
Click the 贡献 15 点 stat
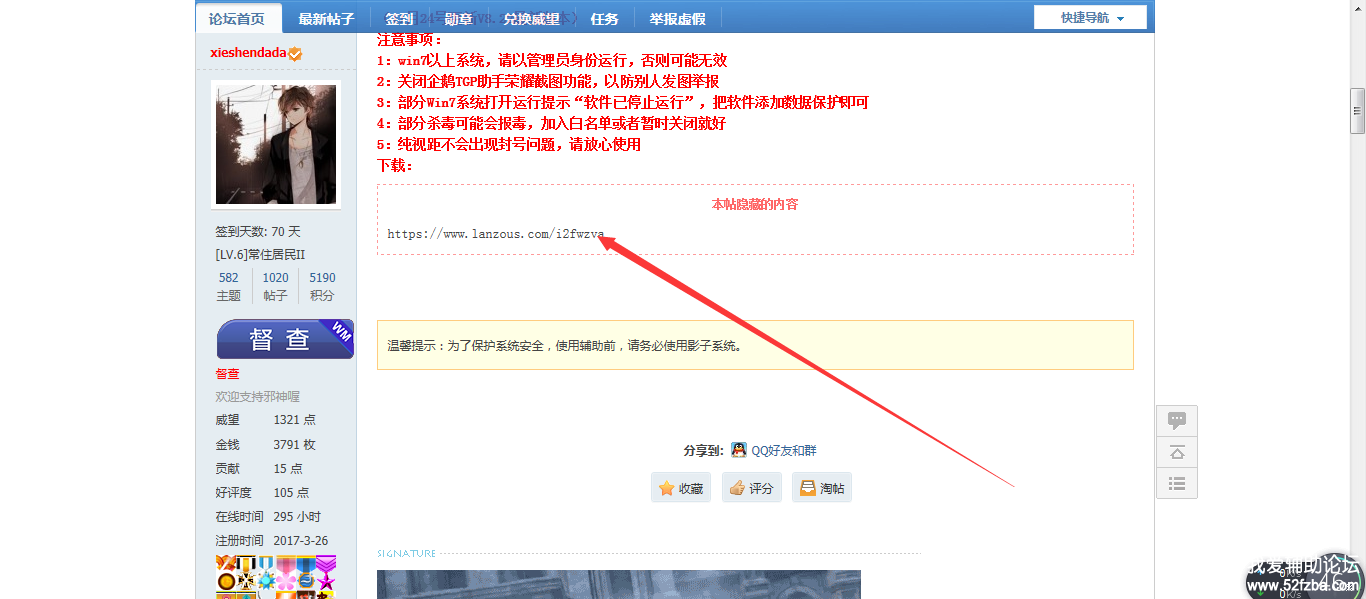click(x=259, y=468)
